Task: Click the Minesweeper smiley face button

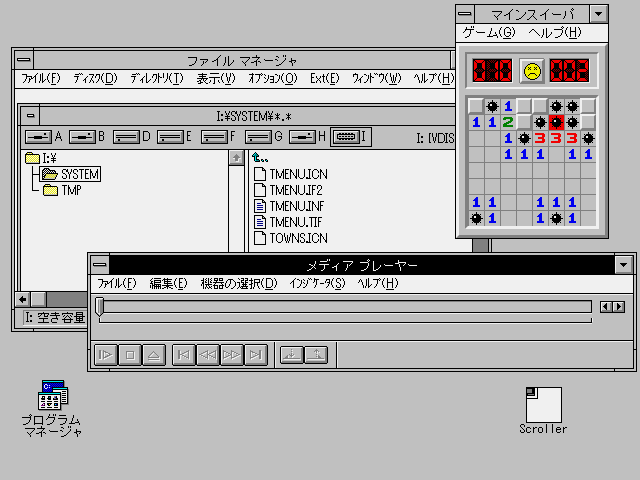Action: (532, 71)
